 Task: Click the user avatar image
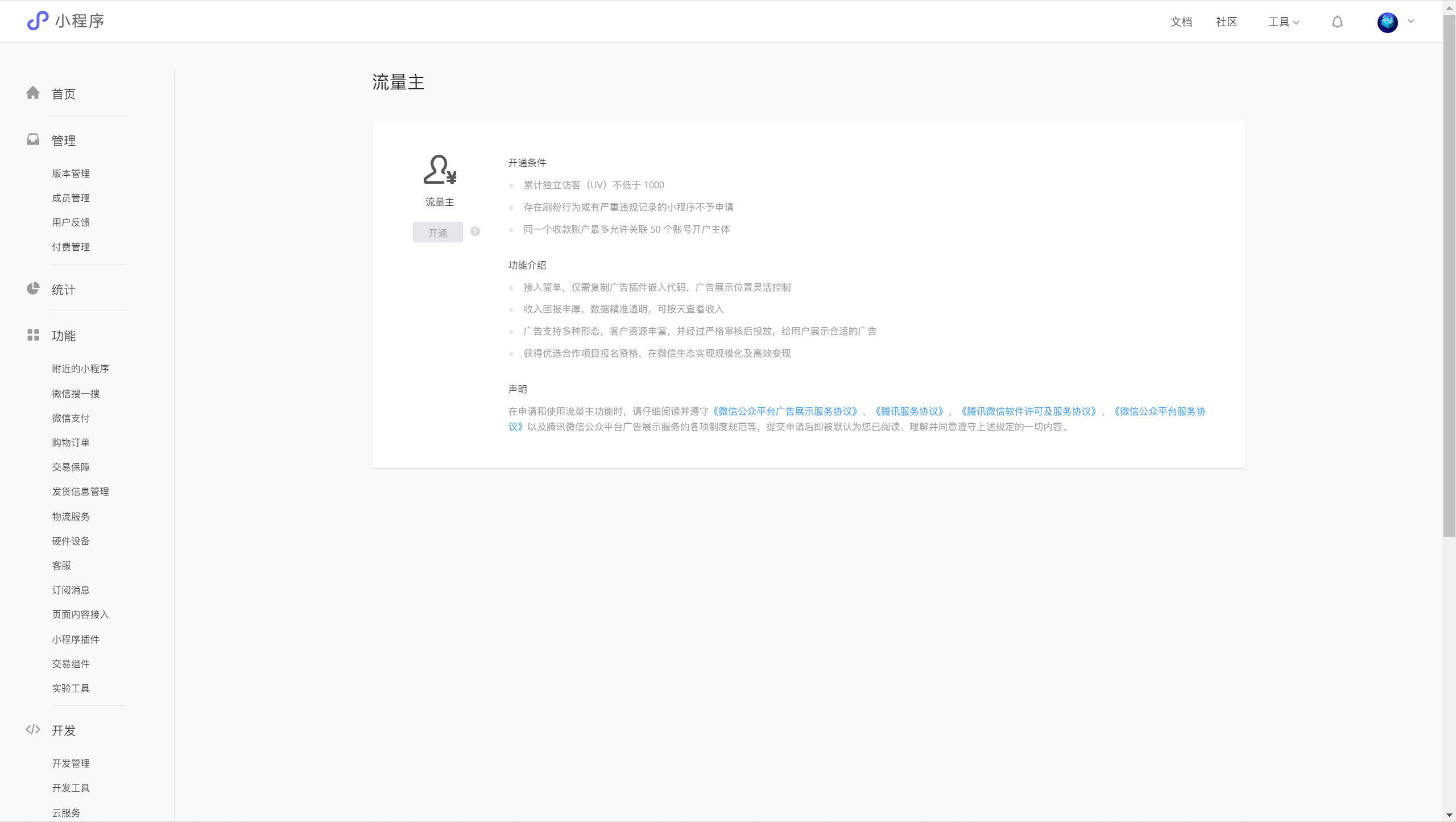(1387, 22)
